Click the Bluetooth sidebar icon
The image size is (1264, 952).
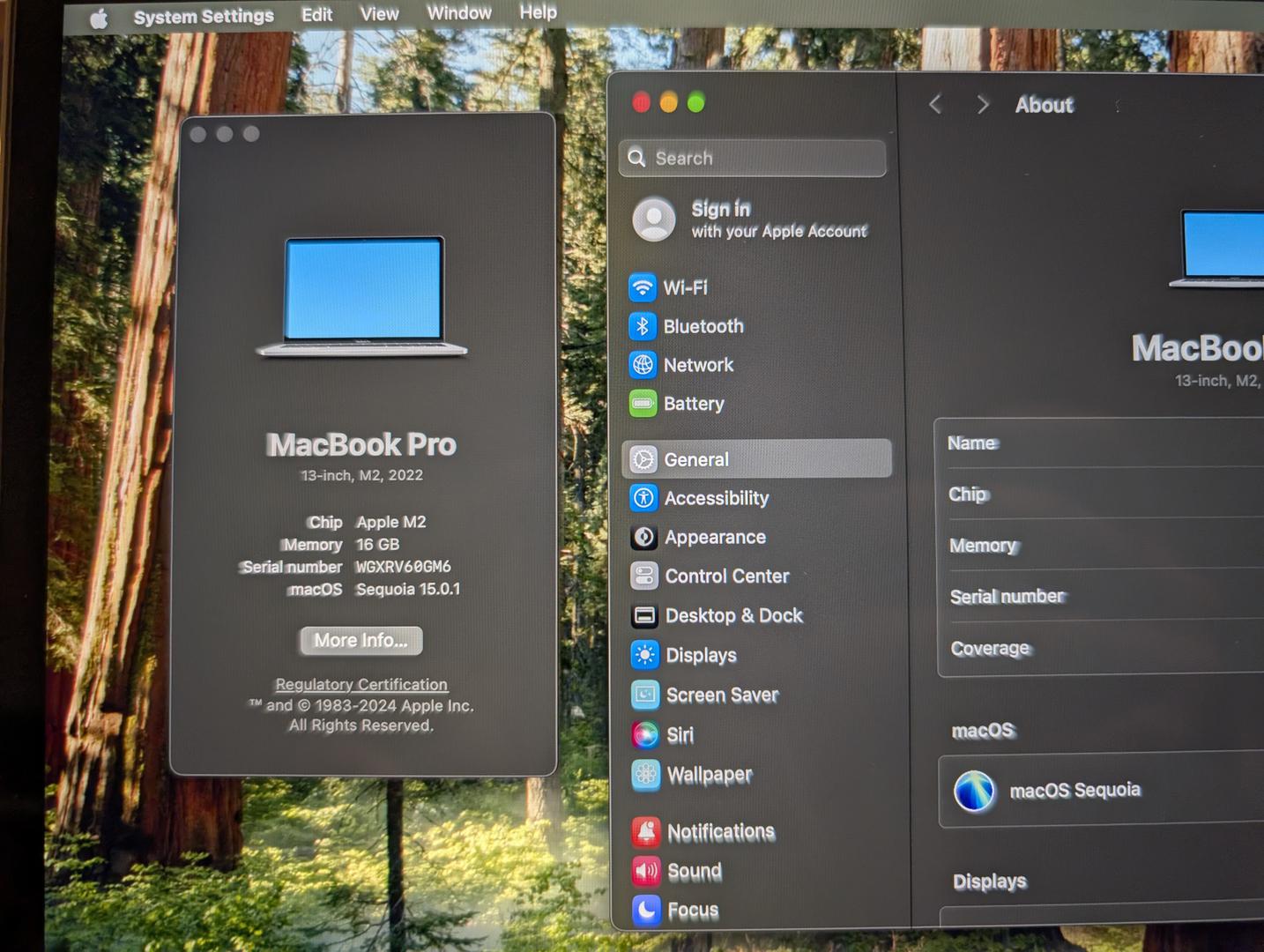pos(643,326)
